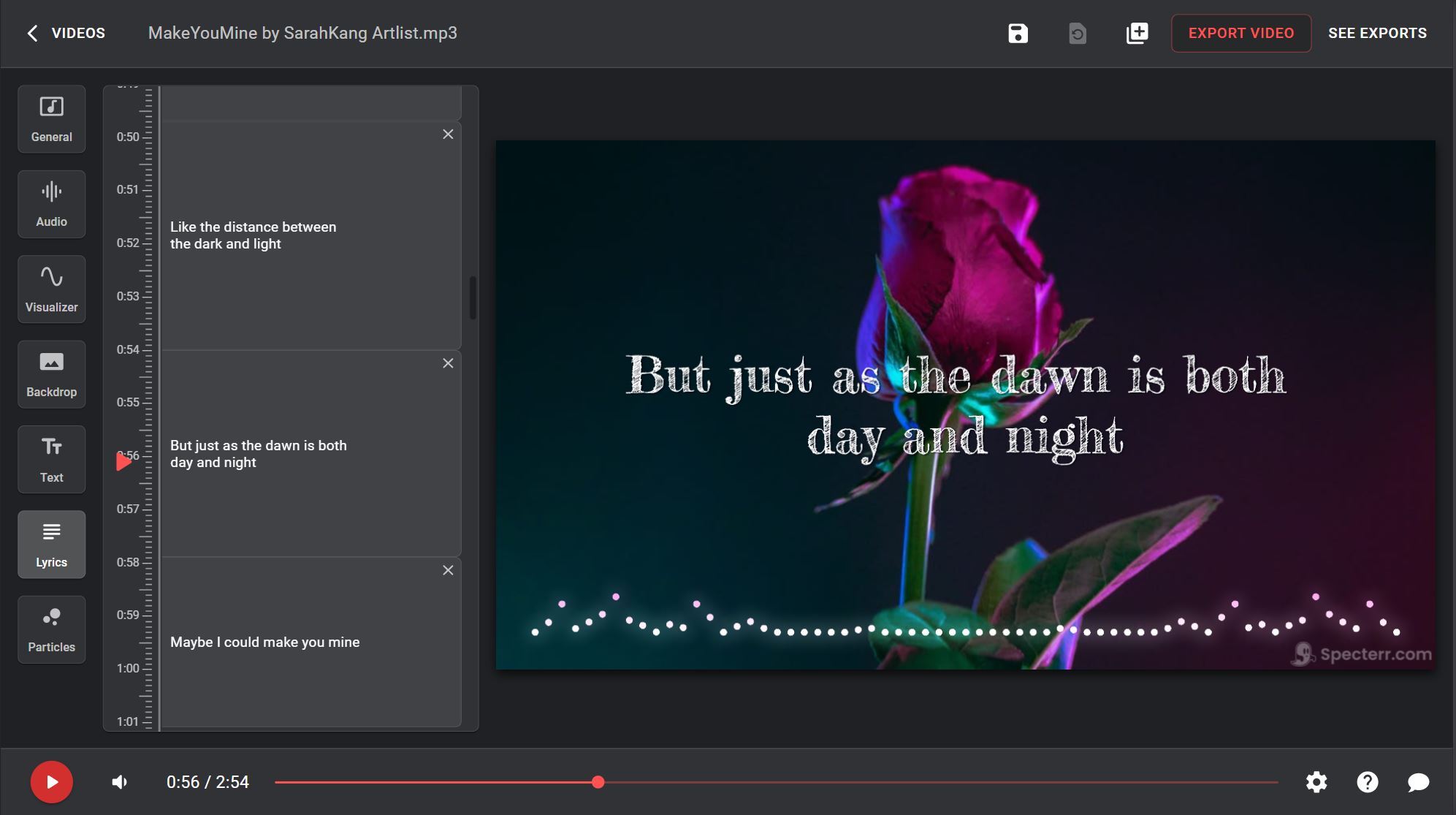Go back to Videos list
The width and height of the screenshot is (1456, 815).
pos(65,33)
